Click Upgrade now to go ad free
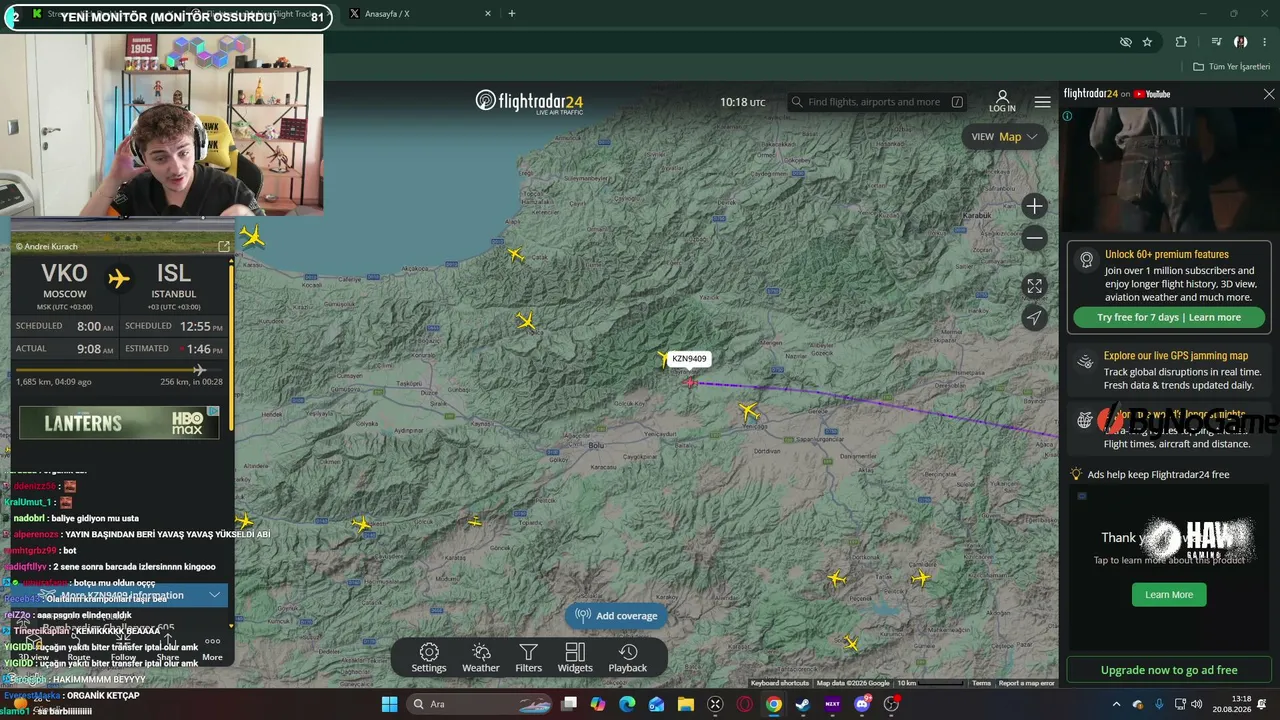Viewport: 1280px width, 720px height. click(1169, 670)
